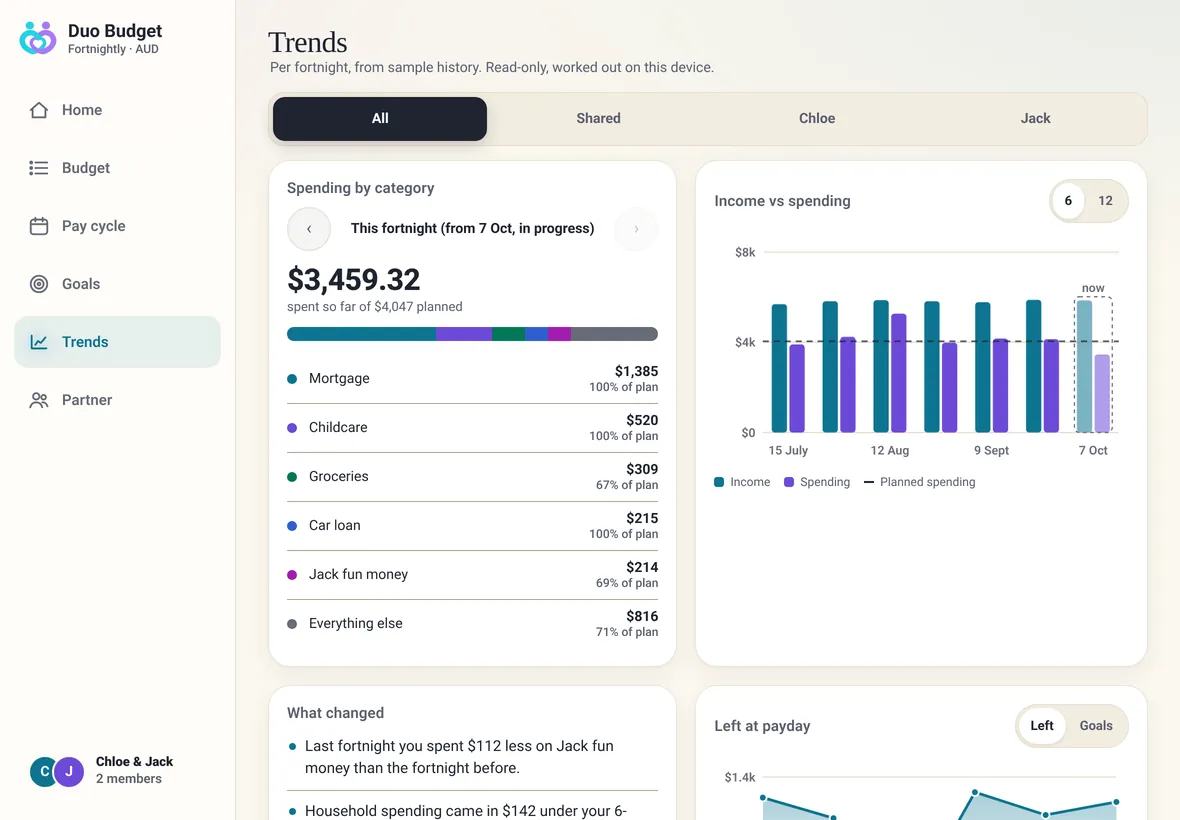Switch to the Jack tab

pyautogui.click(x=1036, y=118)
